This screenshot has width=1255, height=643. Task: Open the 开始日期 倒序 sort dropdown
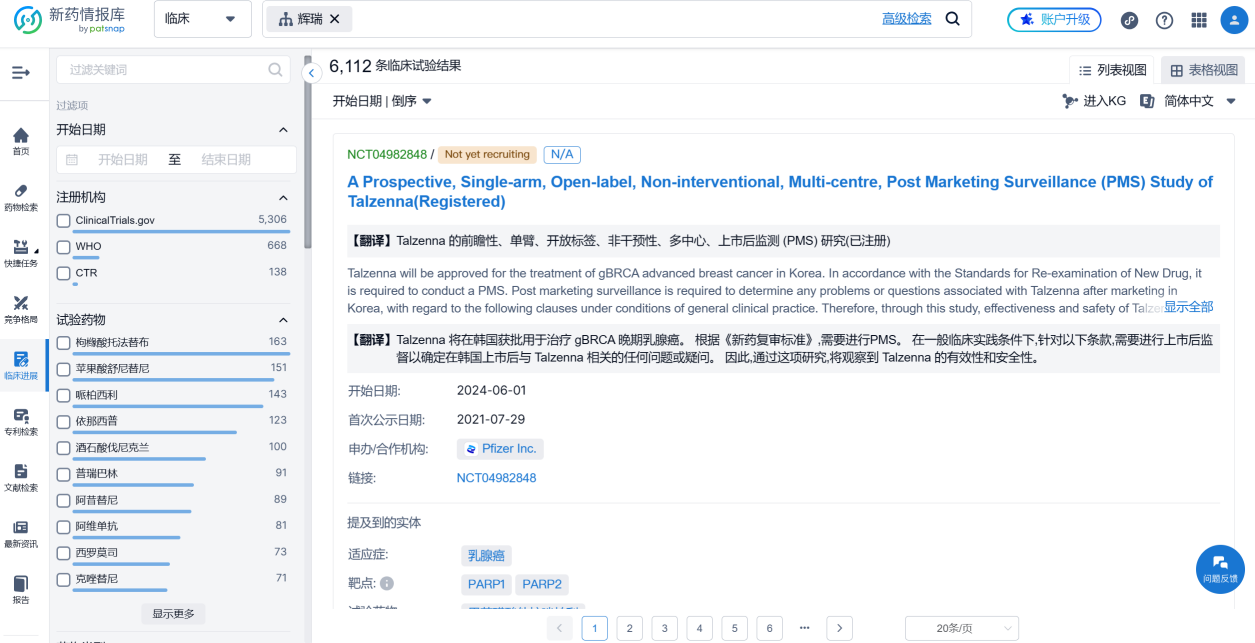point(382,101)
